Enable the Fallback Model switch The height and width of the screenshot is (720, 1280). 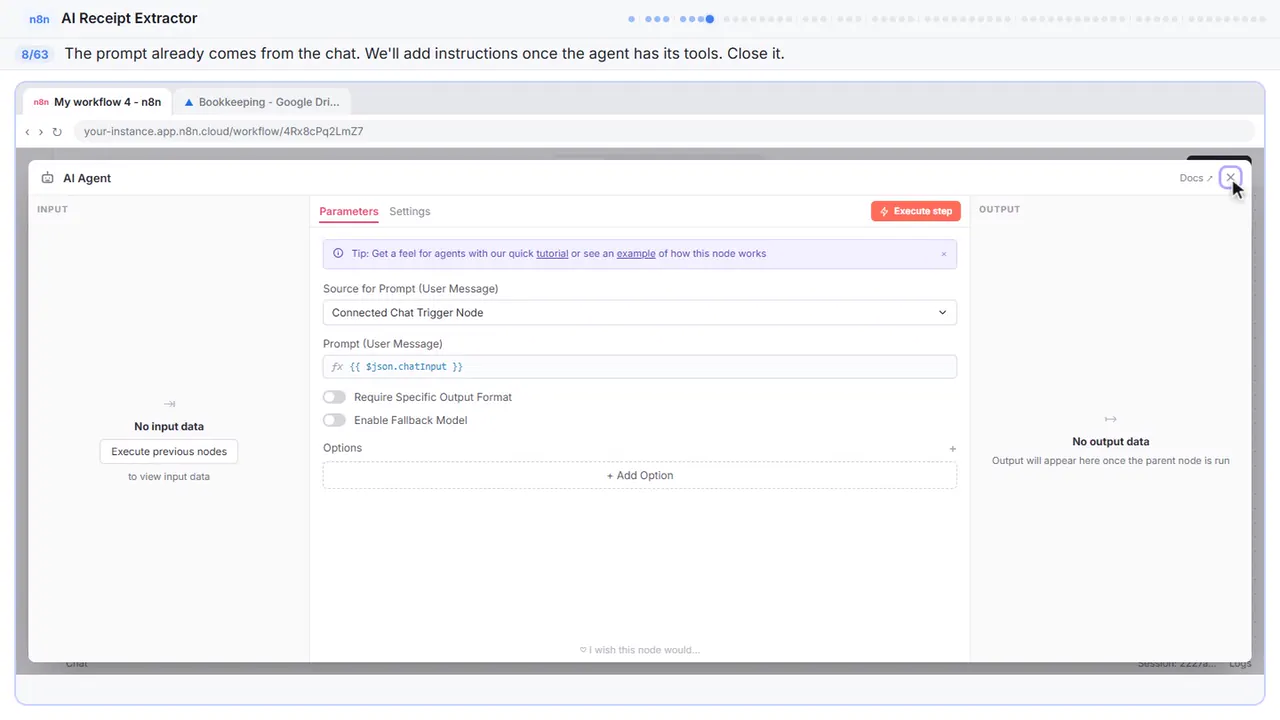pyautogui.click(x=334, y=420)
